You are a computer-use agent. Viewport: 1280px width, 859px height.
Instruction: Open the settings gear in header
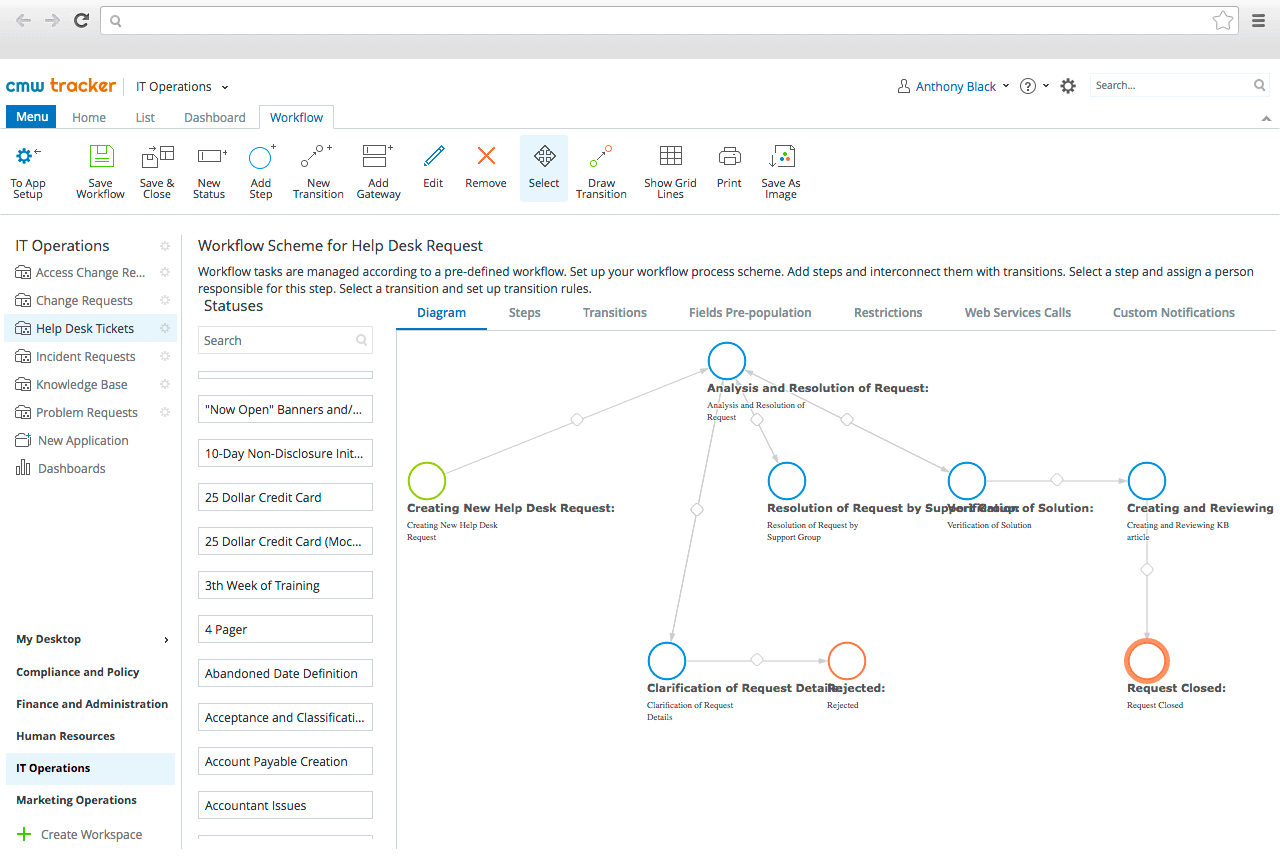[x=1068, y=86]
